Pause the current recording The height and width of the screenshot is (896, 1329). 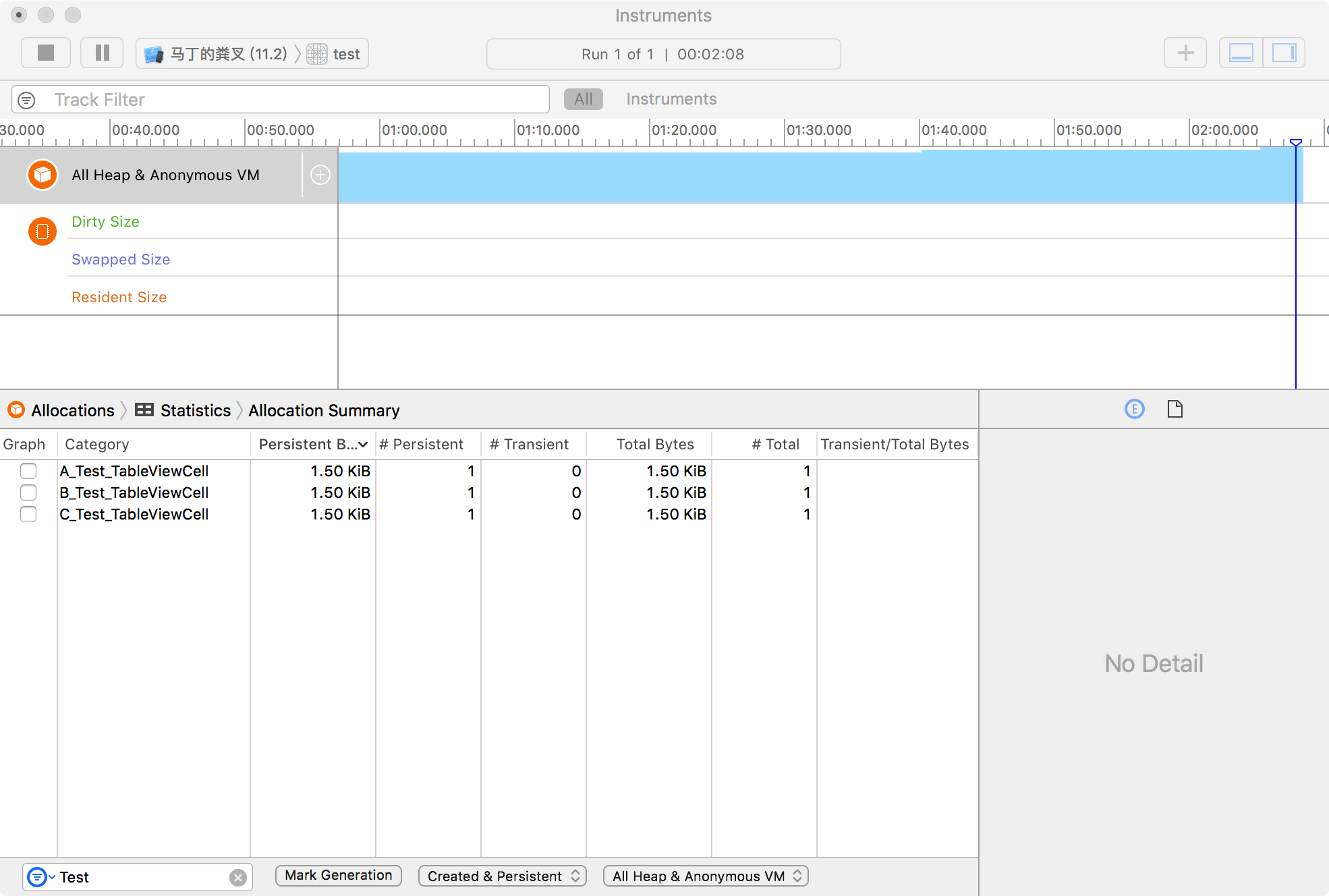[102, 53]
